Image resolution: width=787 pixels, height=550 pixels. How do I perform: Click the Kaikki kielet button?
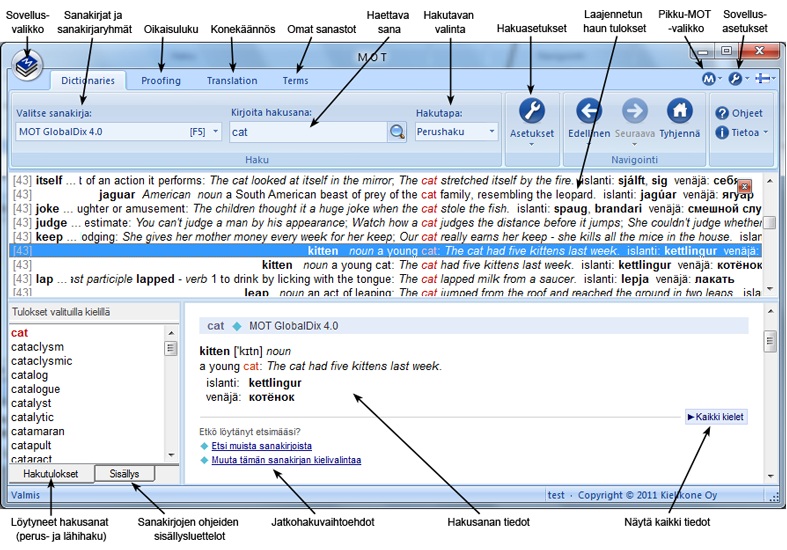pos(716,417)
